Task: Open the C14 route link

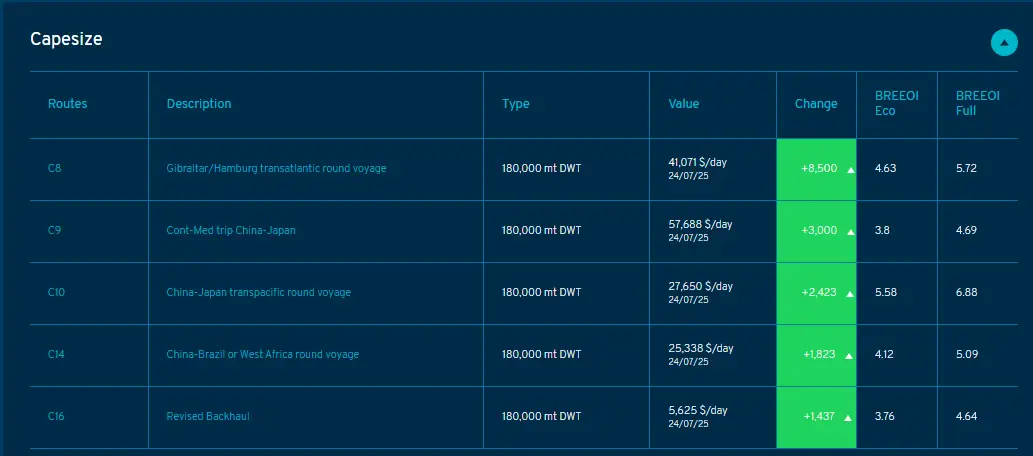Action: click(57, 354)
